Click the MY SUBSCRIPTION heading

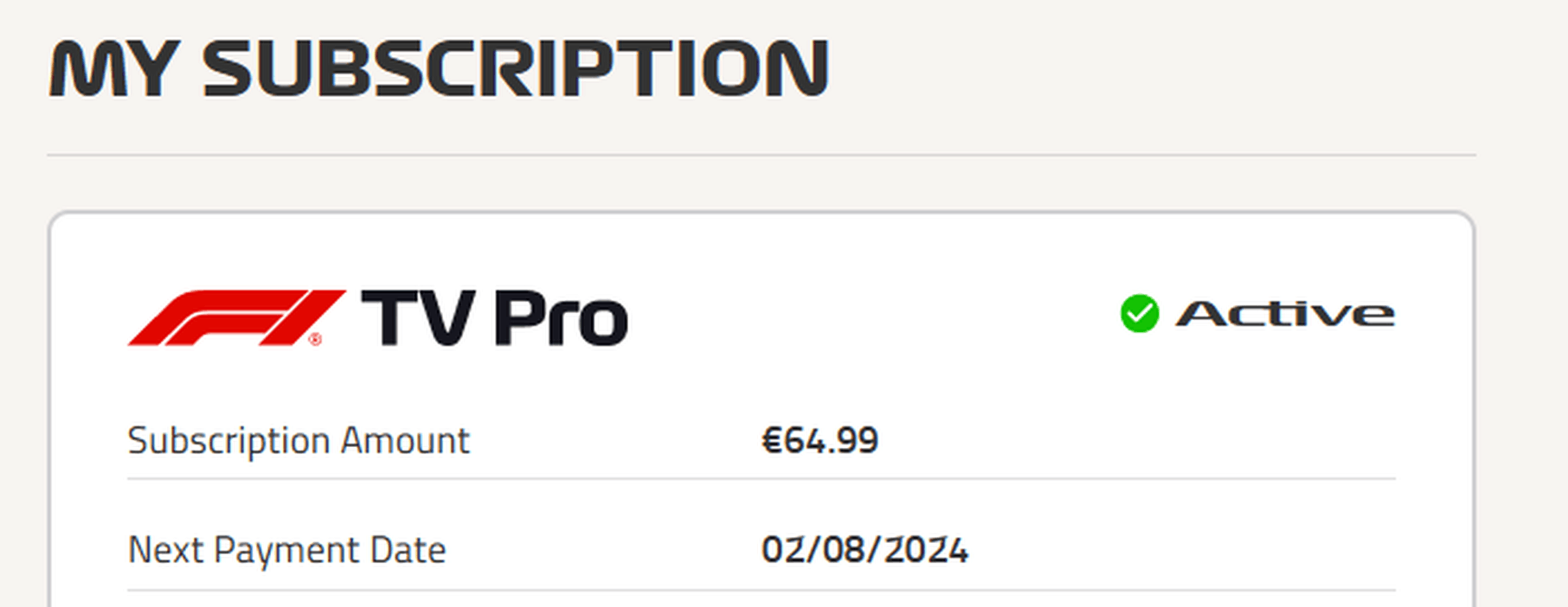(x=439, y=68)
